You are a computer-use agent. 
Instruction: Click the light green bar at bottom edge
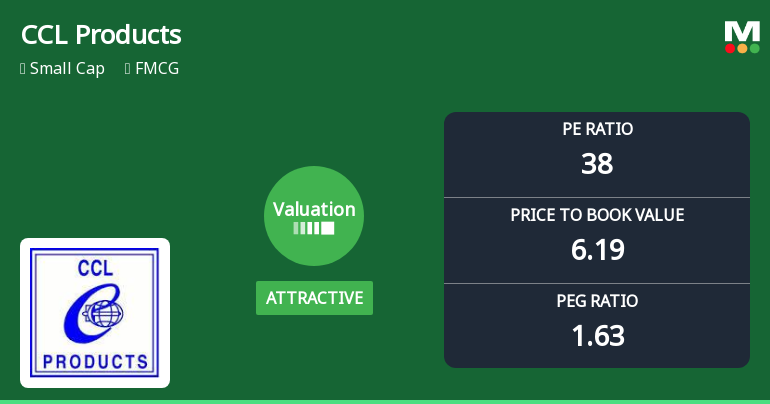[385, 401]
